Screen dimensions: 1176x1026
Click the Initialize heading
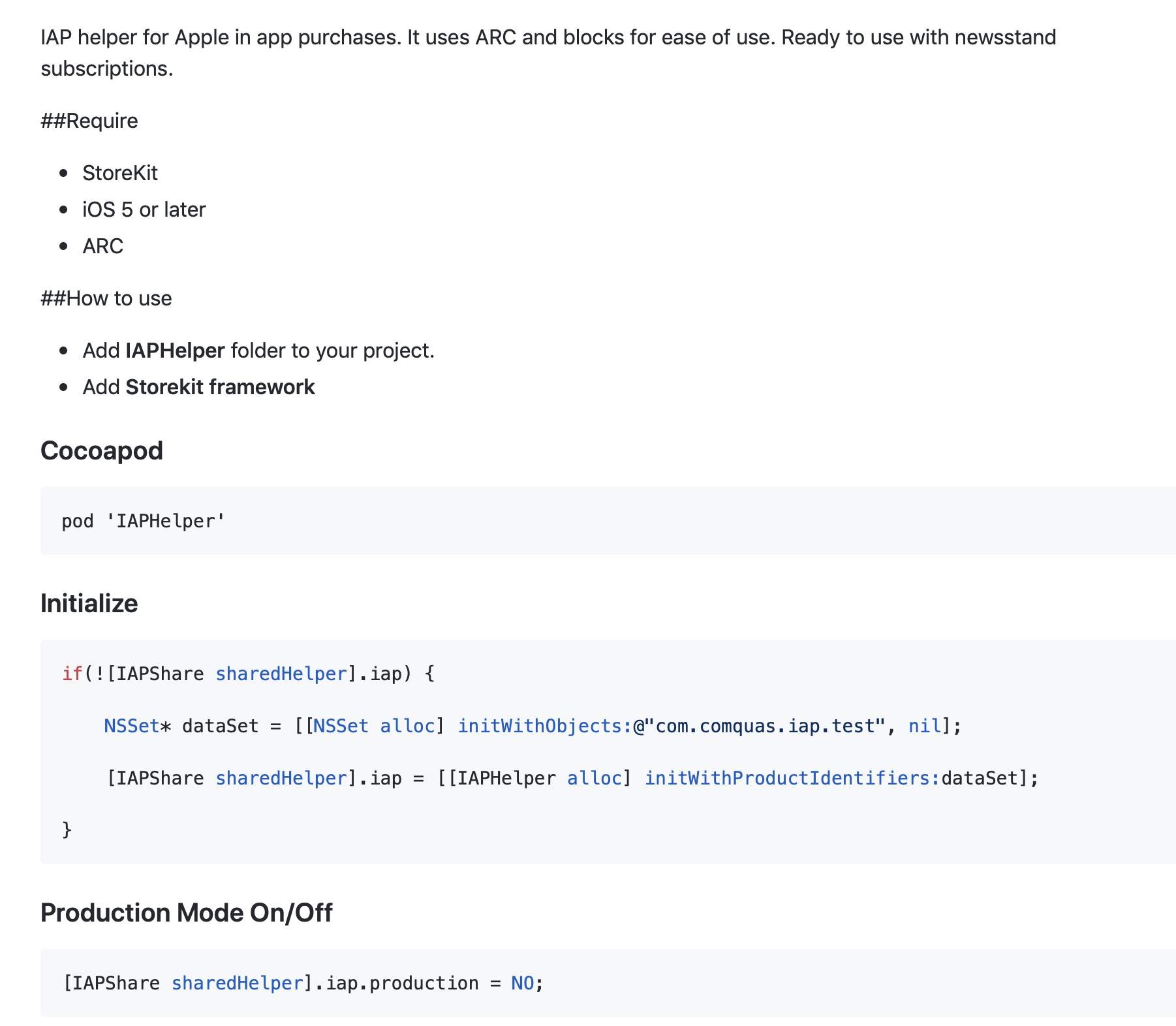point(89,604)
